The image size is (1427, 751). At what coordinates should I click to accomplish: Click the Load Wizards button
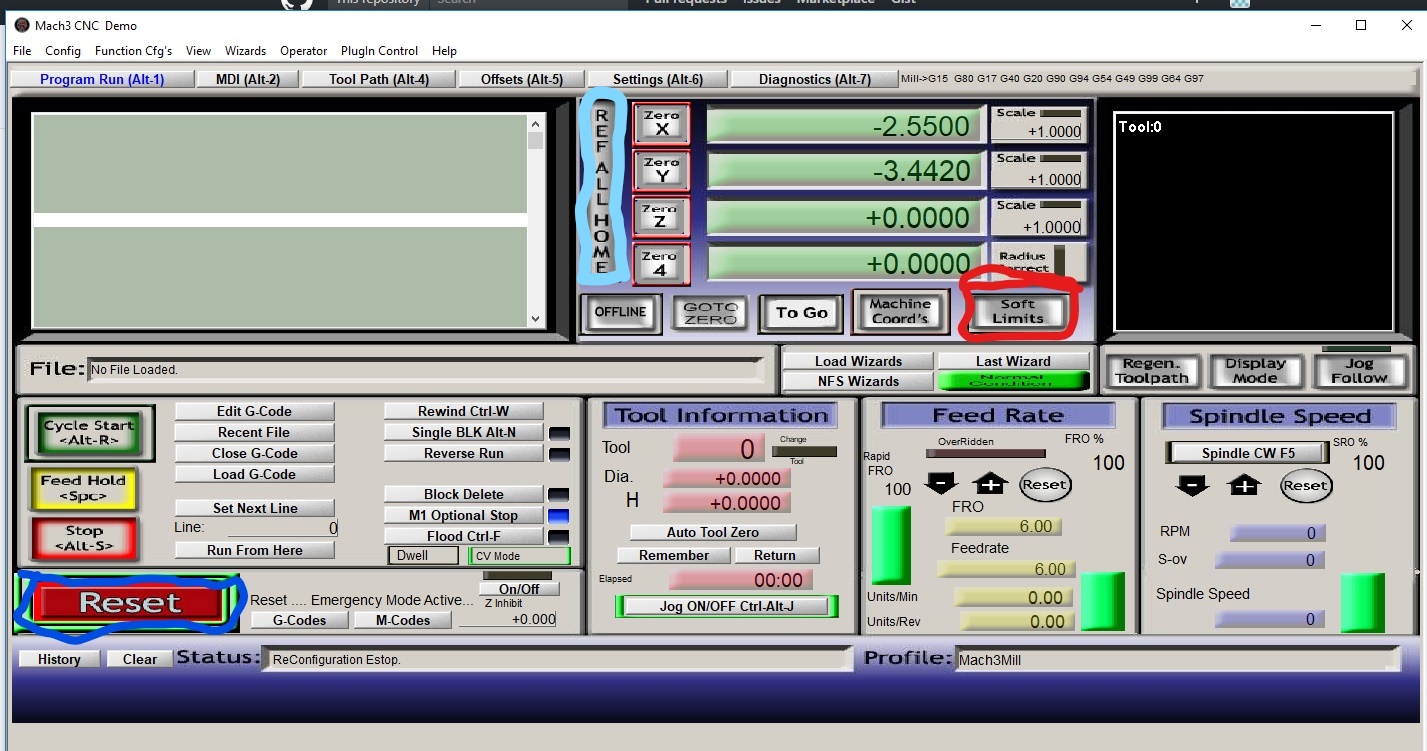[858, 361]
